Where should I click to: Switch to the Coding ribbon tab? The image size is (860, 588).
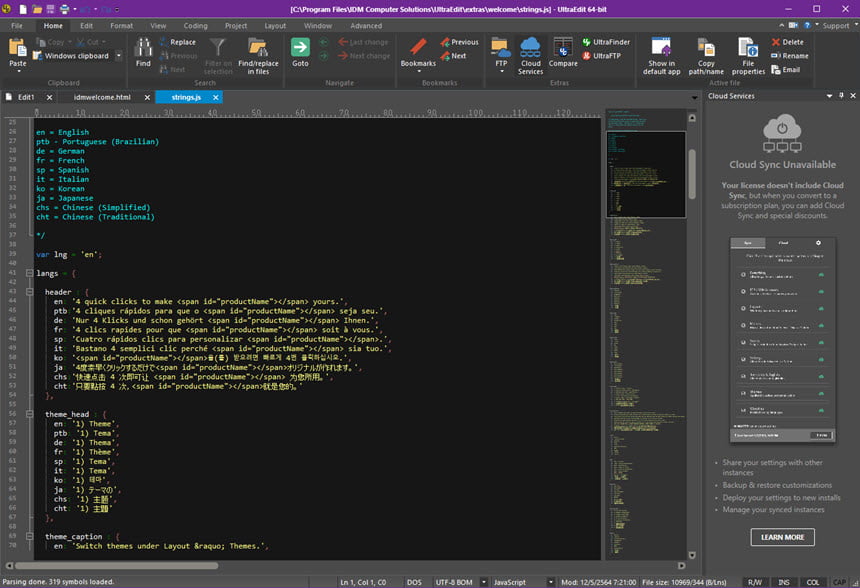(195, 26)
